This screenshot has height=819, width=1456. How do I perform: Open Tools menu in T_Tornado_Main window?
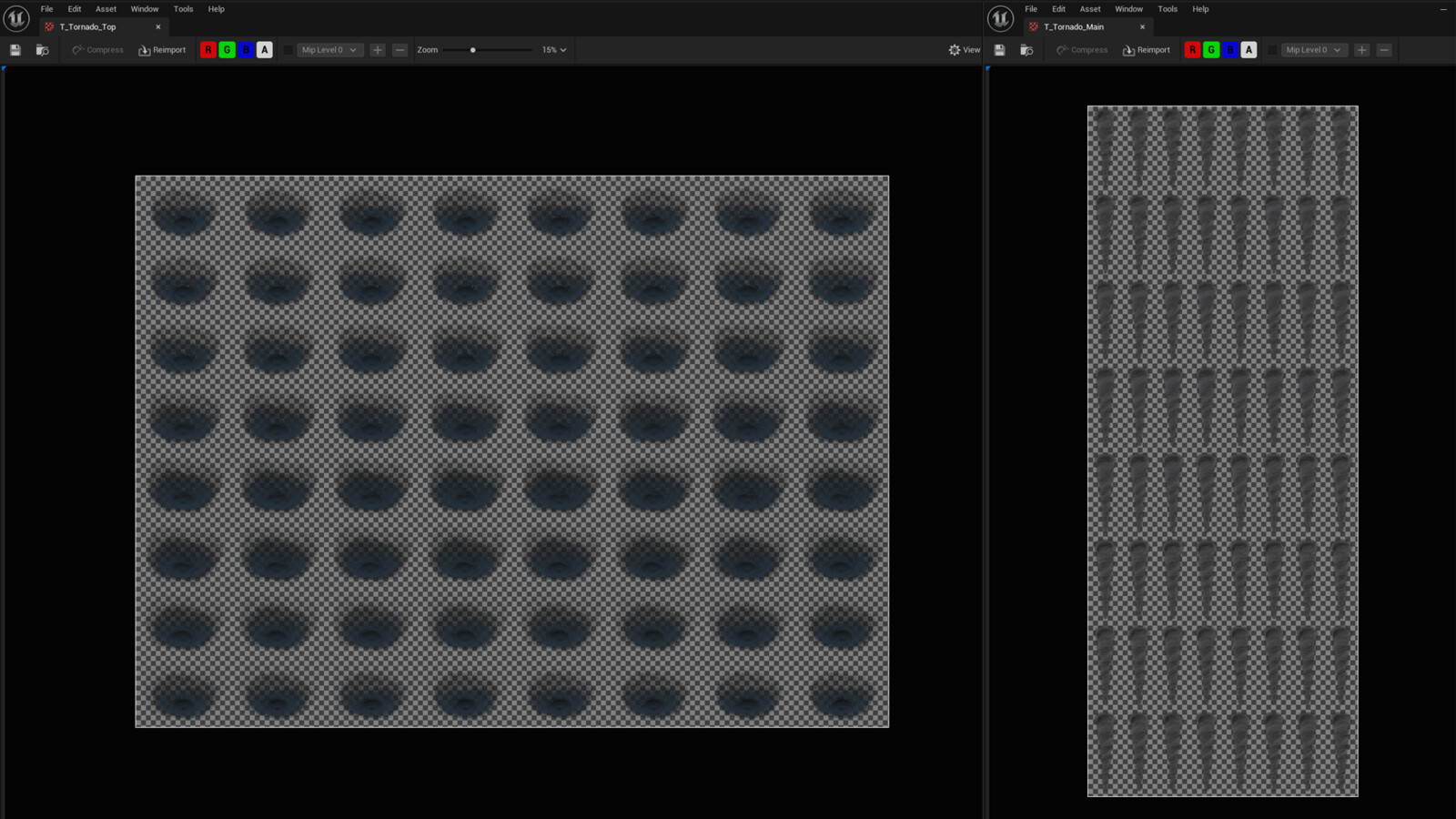(1168, 9)
